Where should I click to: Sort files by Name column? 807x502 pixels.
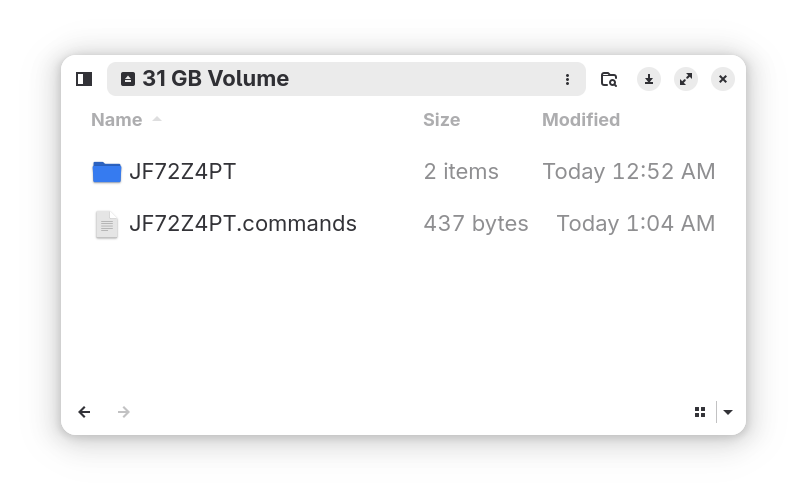click(x=117, y=120)
